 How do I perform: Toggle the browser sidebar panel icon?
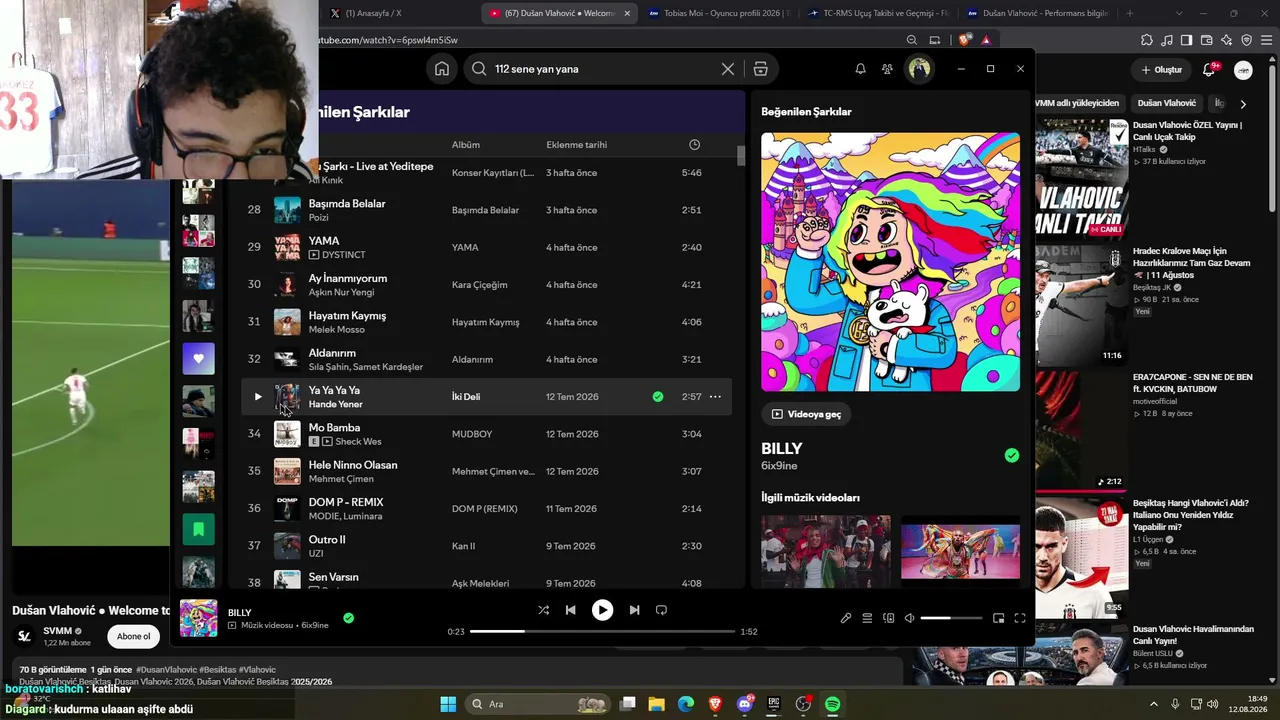[1186, 40]
